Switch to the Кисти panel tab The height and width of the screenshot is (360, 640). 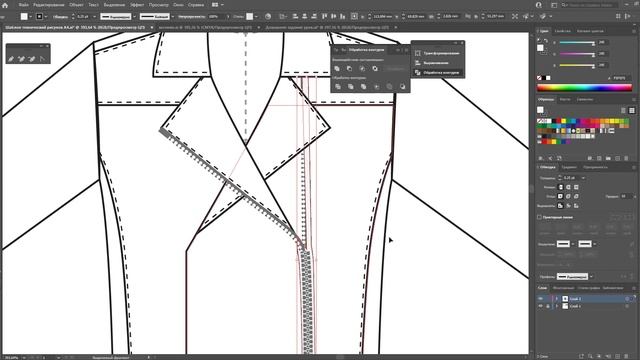point(565,99)
